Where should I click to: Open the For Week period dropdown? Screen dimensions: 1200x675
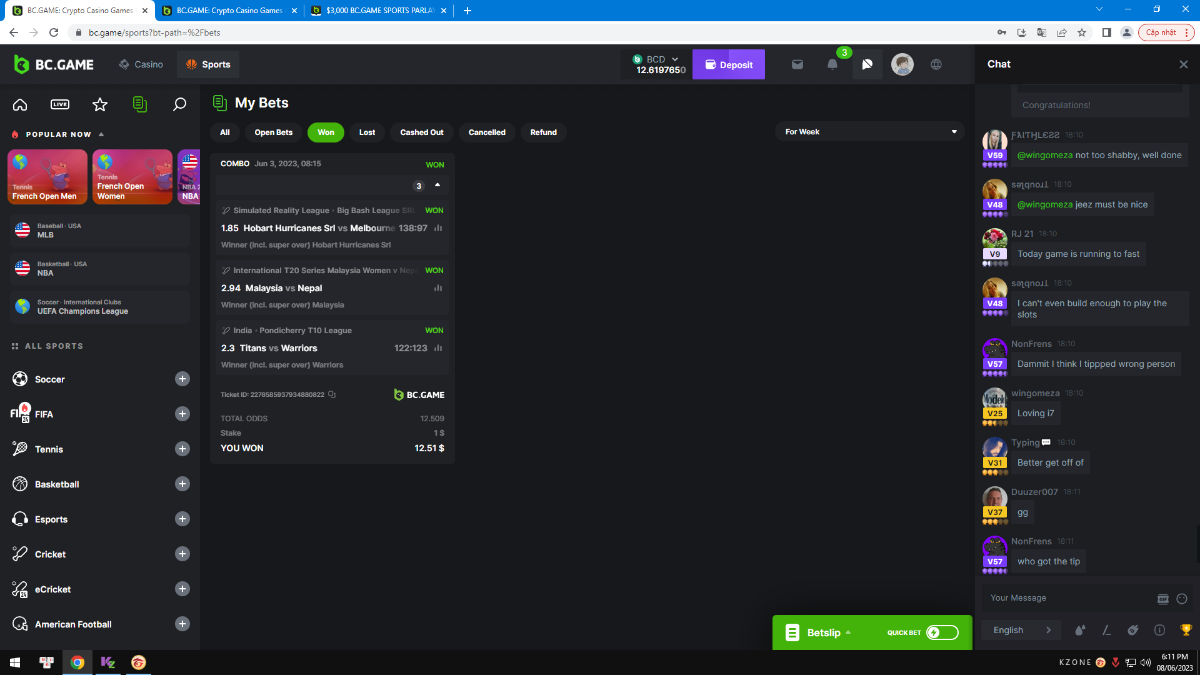click(870, 131)
